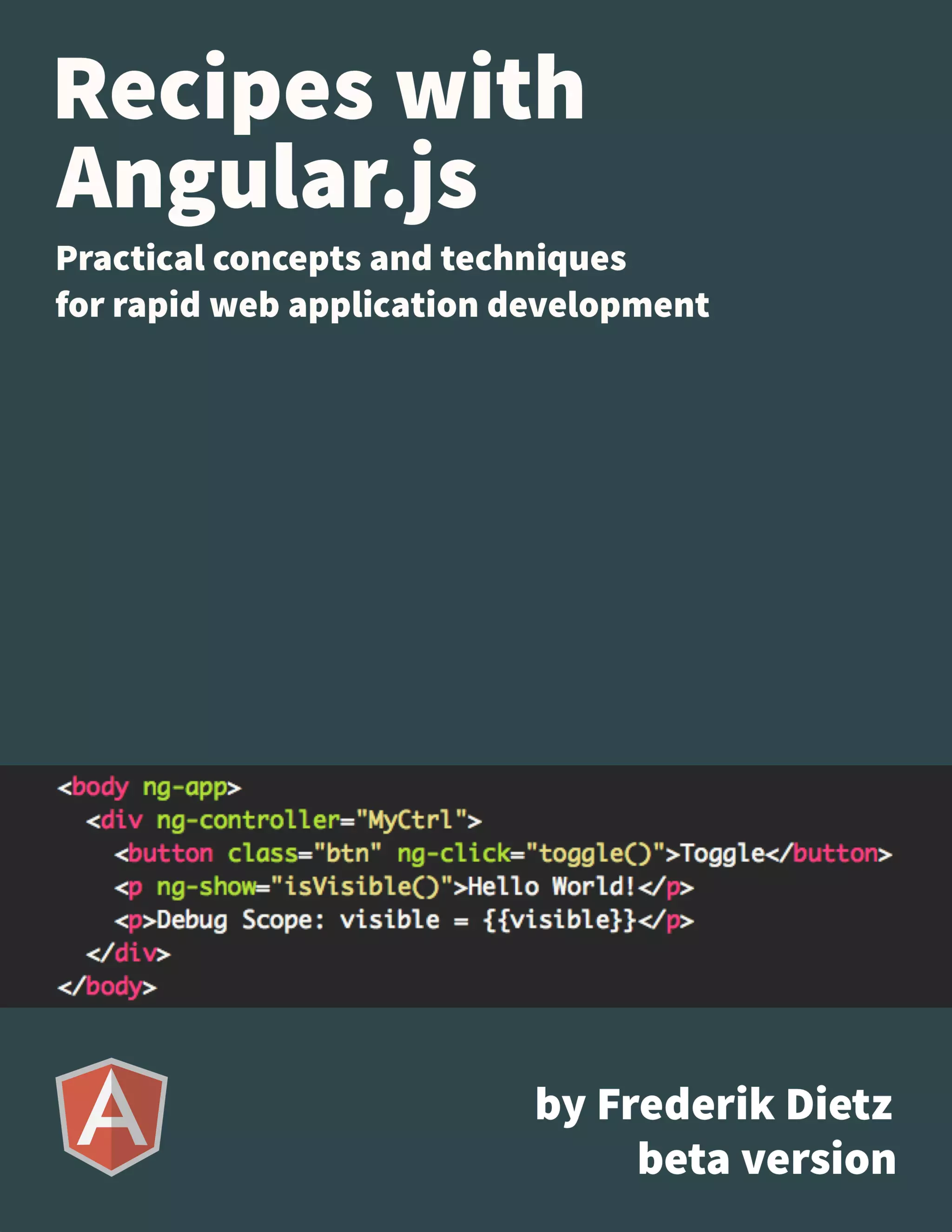Image resolution: width=952 pixels, height=1232 pixels.
Task: Click the class="btn" attribute
Action: pyautogui.click(x=304, y=854)
